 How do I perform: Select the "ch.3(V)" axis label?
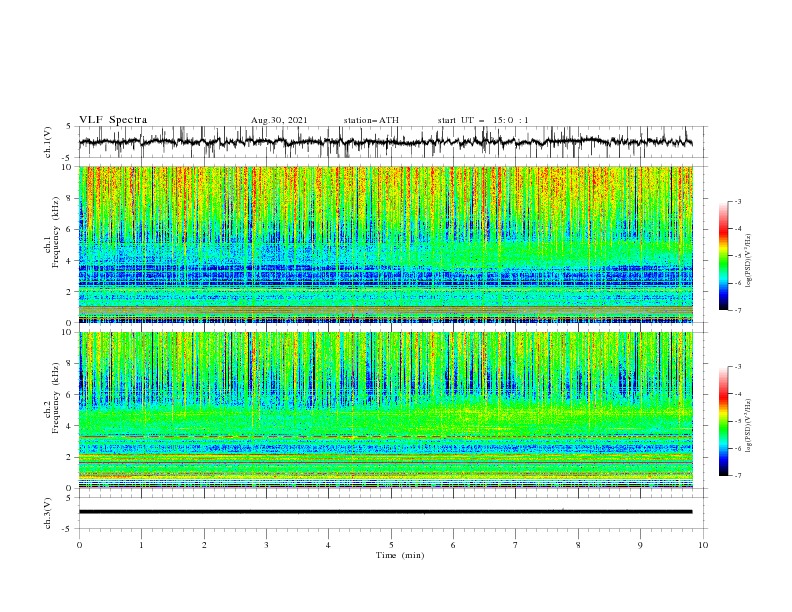point(48,513)
